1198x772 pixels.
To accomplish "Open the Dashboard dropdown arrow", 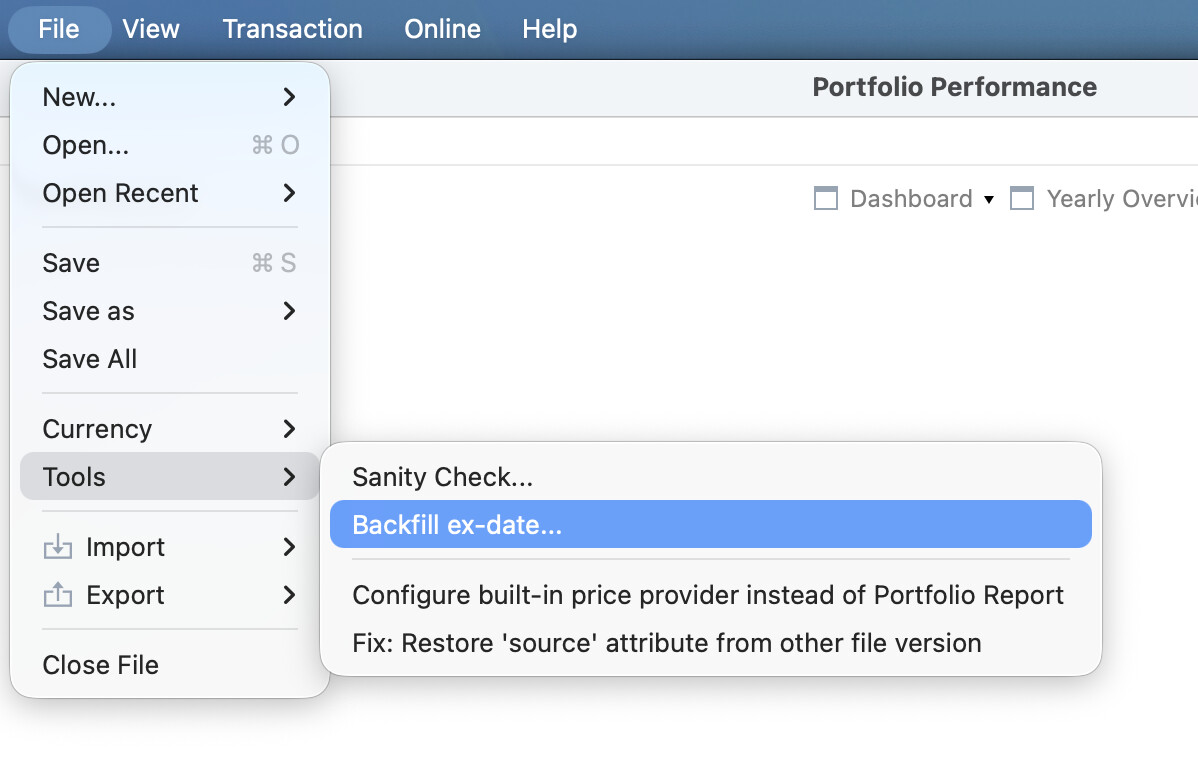I will pyautogui.click(x=989, y=199).
